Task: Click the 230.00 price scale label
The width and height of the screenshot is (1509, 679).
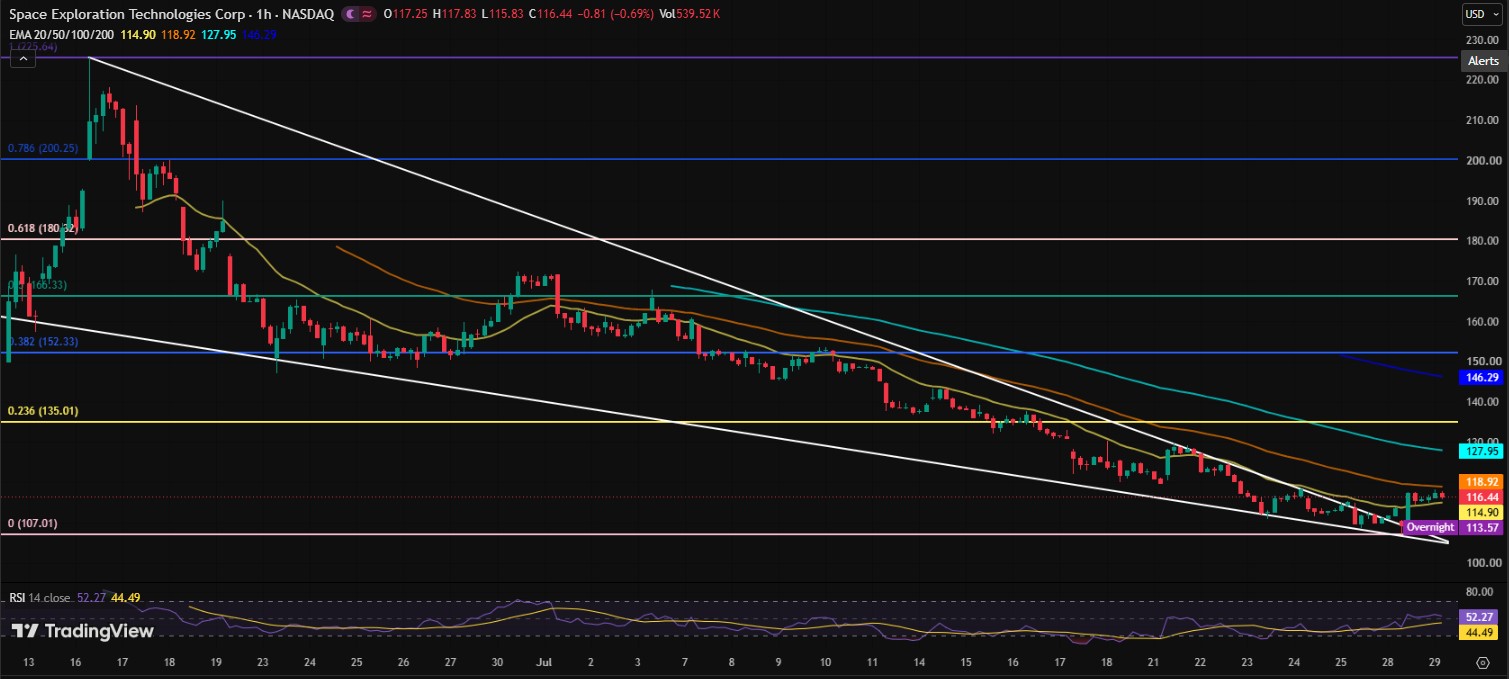Action: [x=1481, y=41]
